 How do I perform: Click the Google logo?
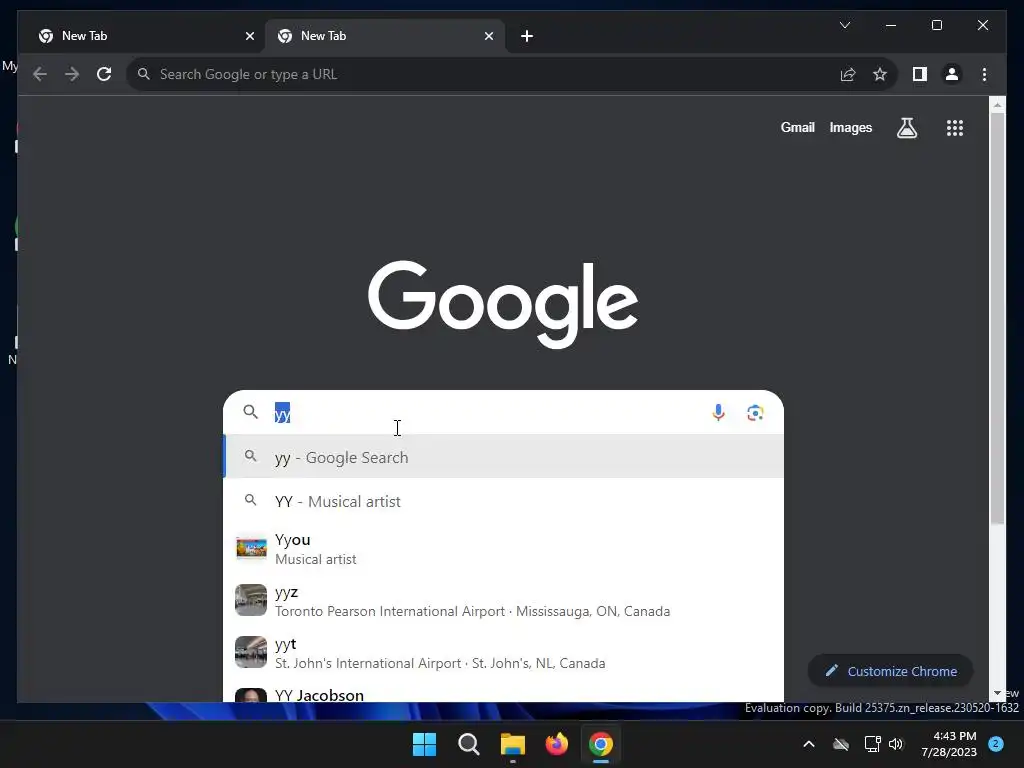[503, 304]
